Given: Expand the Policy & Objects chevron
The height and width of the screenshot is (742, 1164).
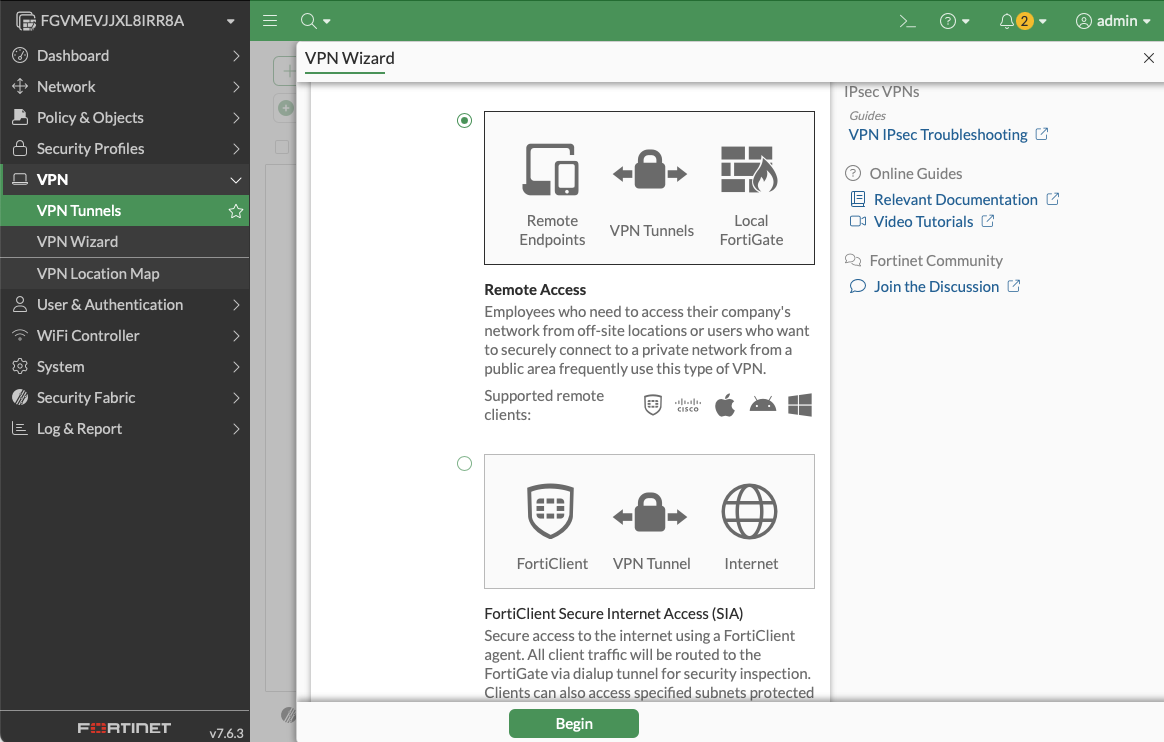Looking at the screenshot, I should click(236, 117).
